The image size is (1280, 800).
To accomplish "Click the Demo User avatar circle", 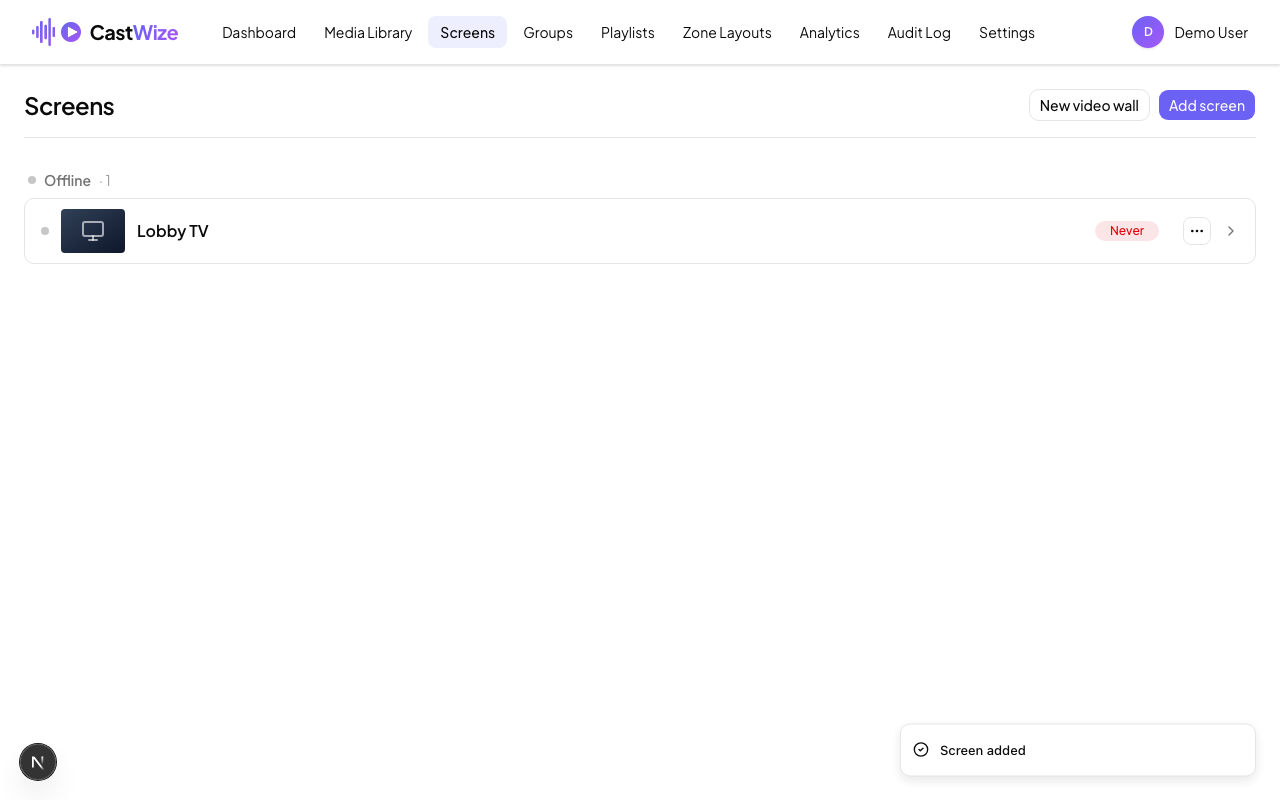I will (1148, 32).
